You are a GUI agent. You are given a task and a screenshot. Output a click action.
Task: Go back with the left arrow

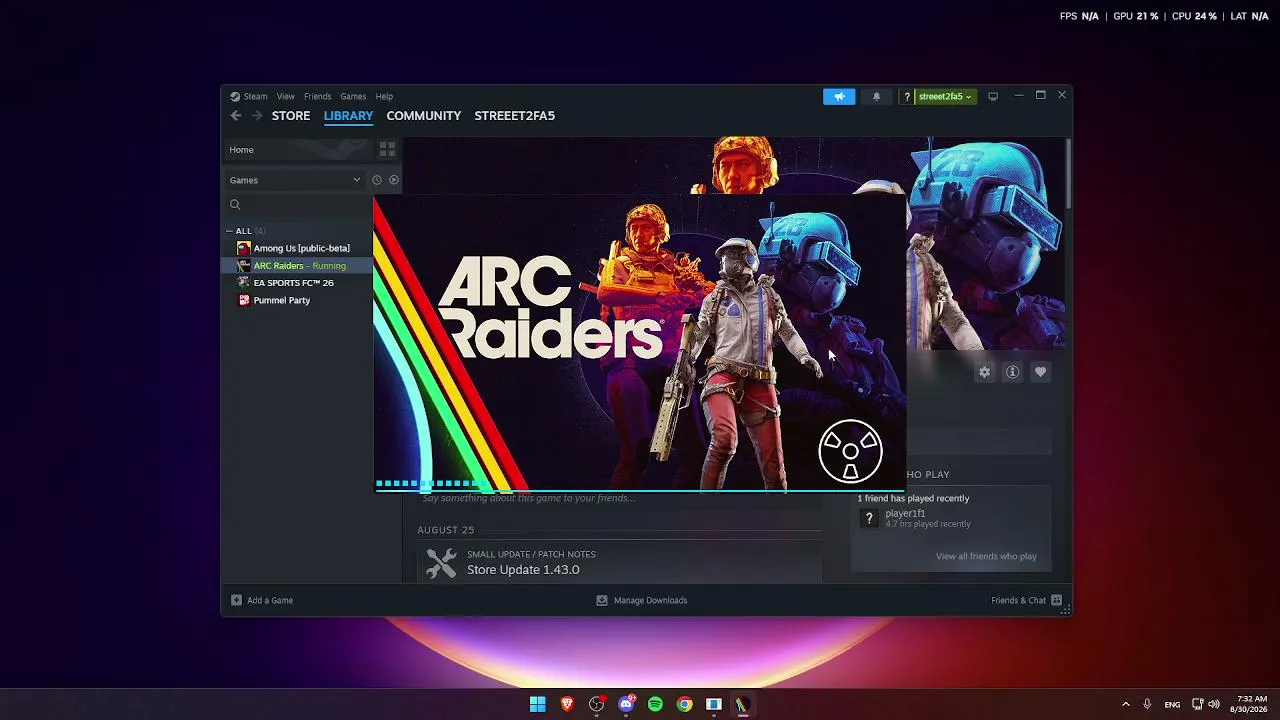point(236,116)
